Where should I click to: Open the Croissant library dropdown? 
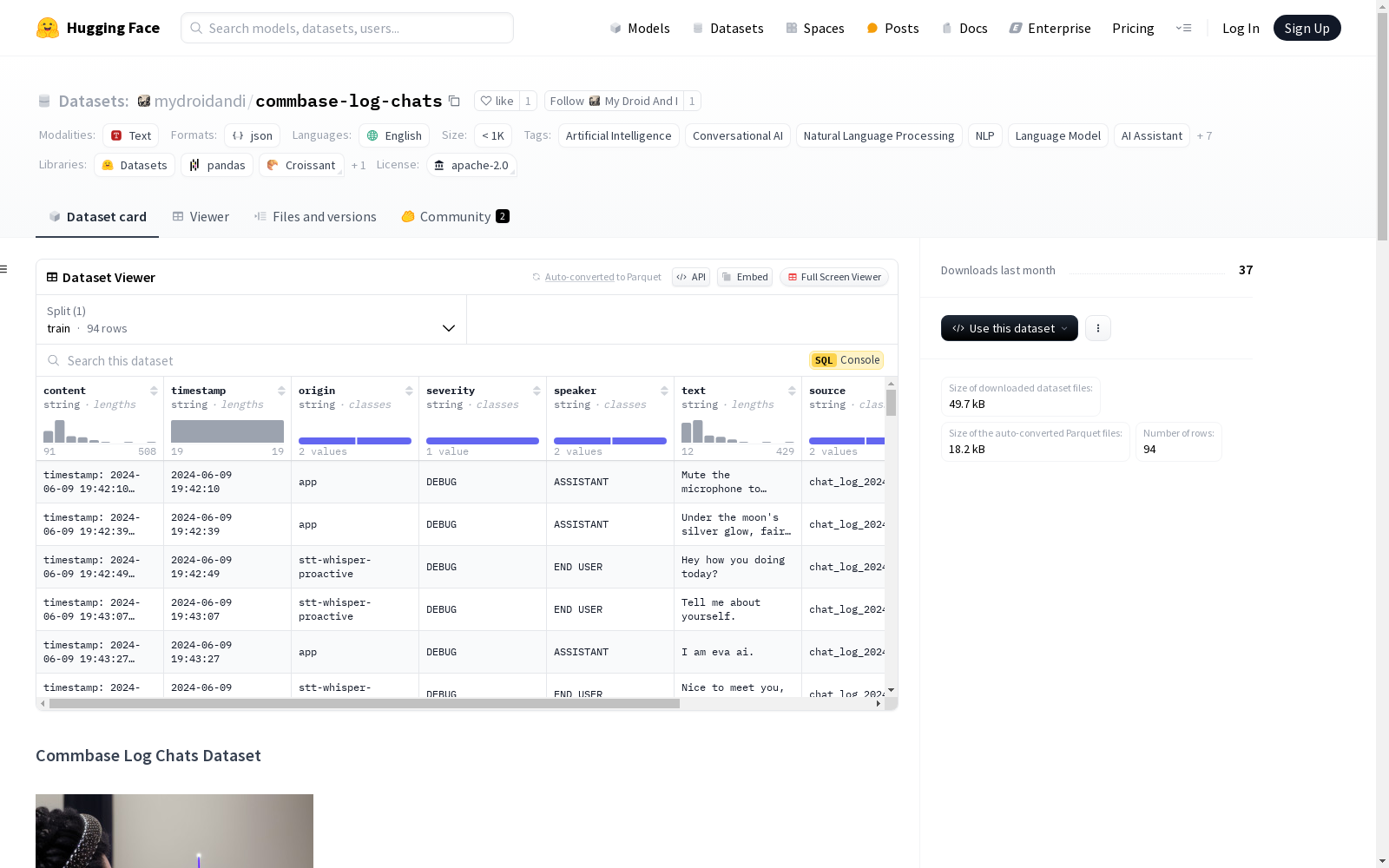(x=301, y=165)
